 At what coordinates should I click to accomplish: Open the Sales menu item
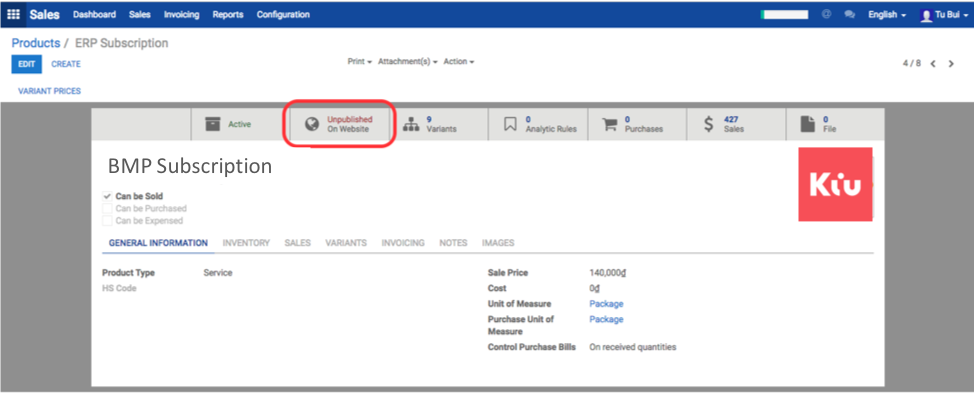[x=140, y=14]
